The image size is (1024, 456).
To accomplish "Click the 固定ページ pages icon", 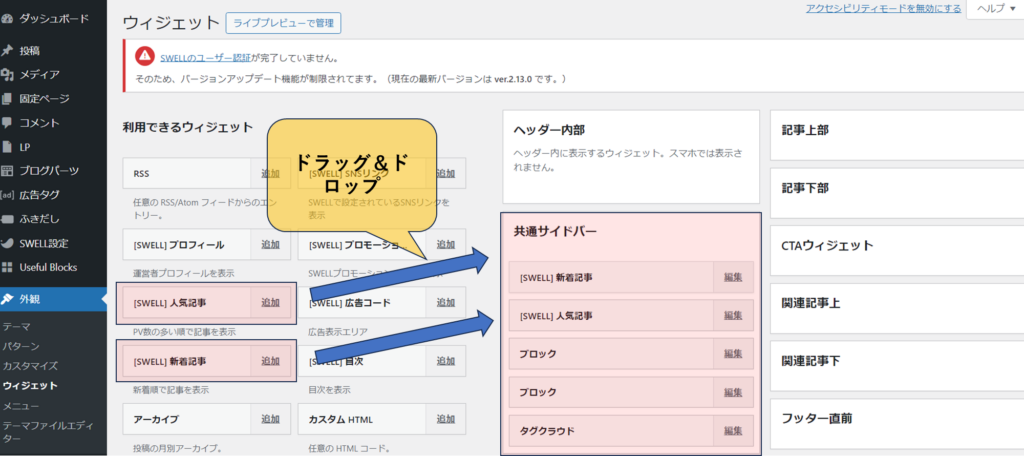I will point(8,98).
